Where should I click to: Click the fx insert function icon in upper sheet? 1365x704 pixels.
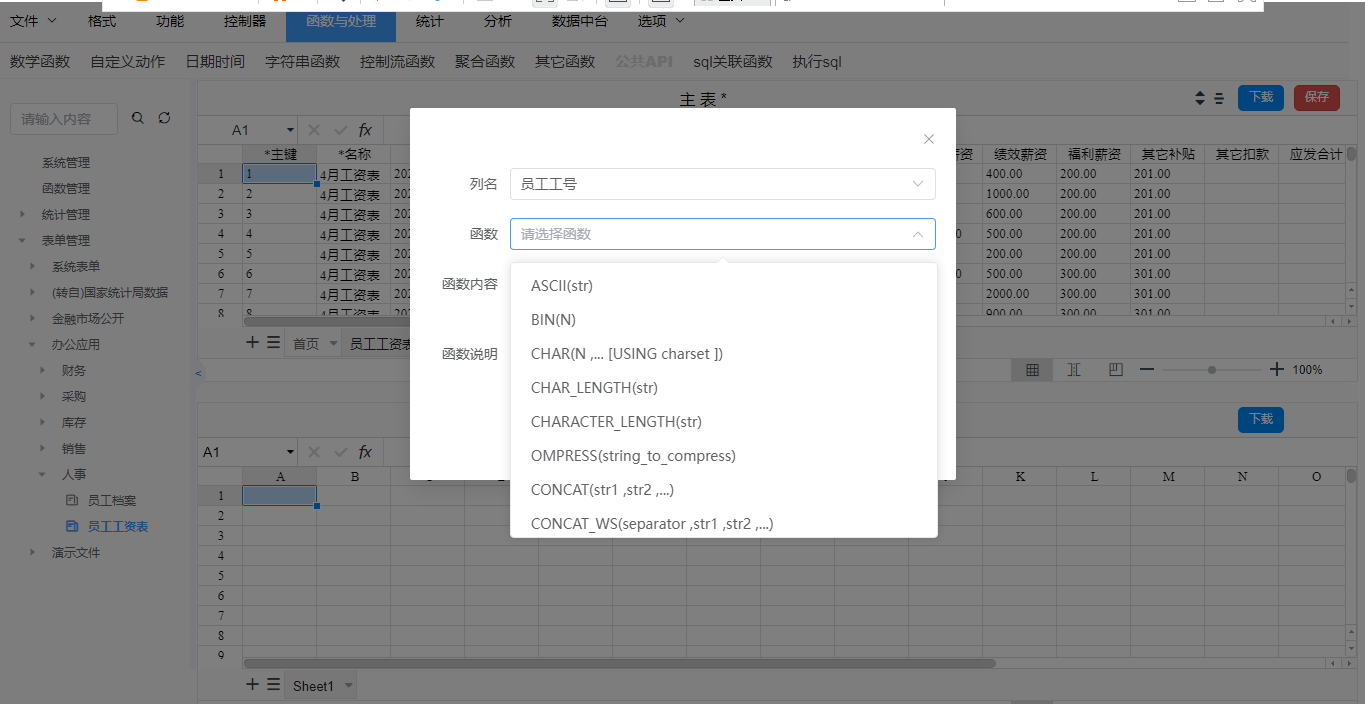(x=365, y=130)
